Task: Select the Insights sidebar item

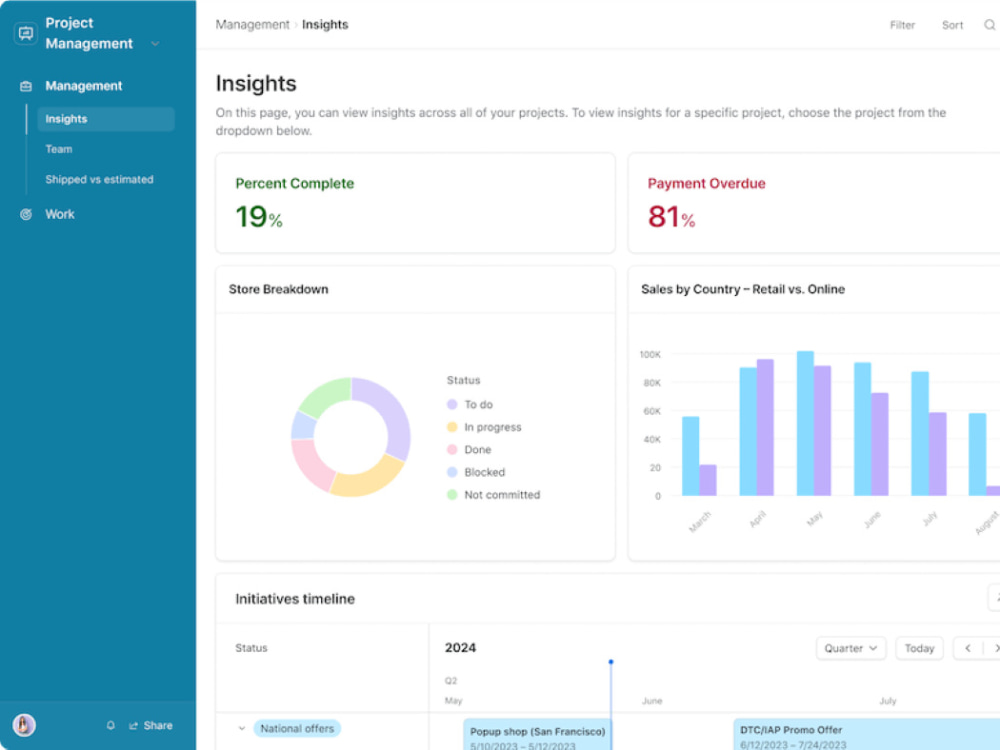Action: (106, 119)
